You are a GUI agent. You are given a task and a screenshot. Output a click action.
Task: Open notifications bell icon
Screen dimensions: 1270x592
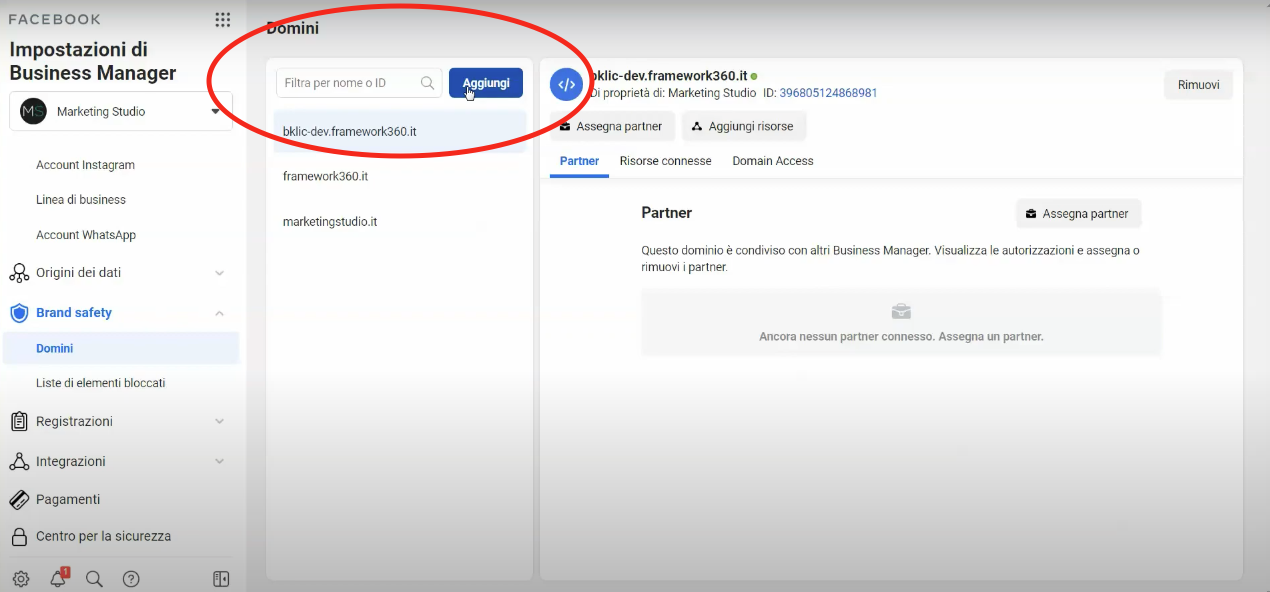point(58,578)
